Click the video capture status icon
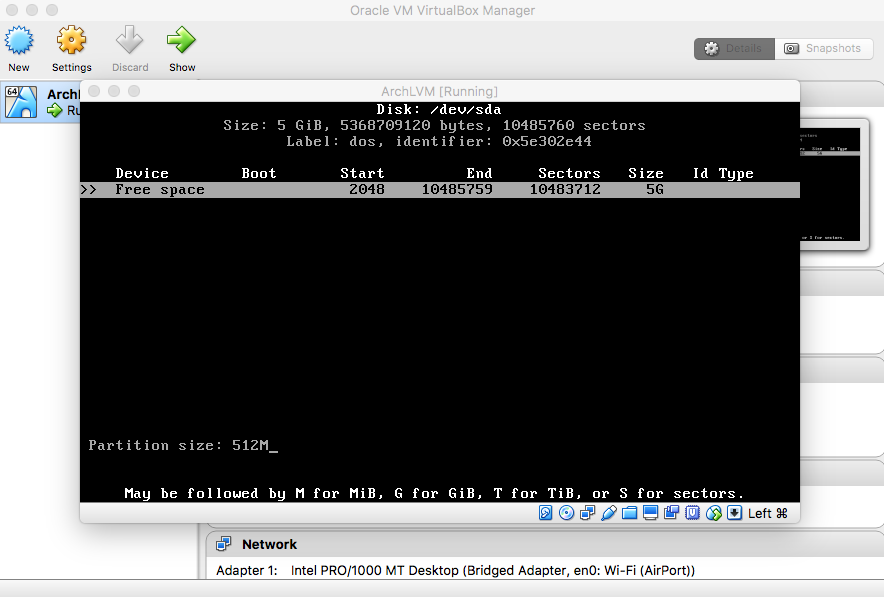Image resolution: width=884 pixels, height=597 pixels. pyautogui.click(x=671, y=513)
